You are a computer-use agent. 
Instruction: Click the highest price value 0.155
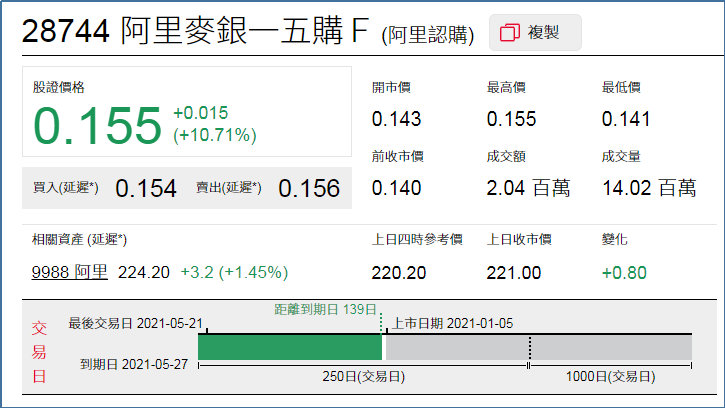[511, 119]
